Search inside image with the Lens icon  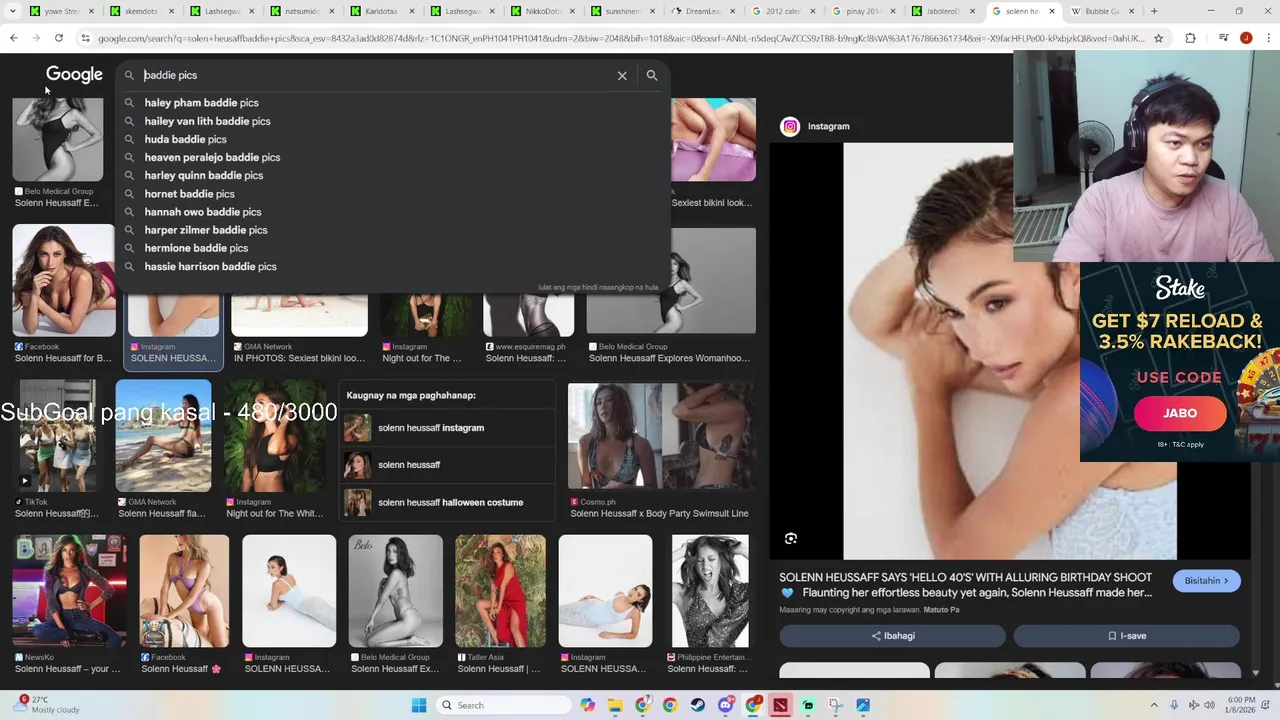791,538
